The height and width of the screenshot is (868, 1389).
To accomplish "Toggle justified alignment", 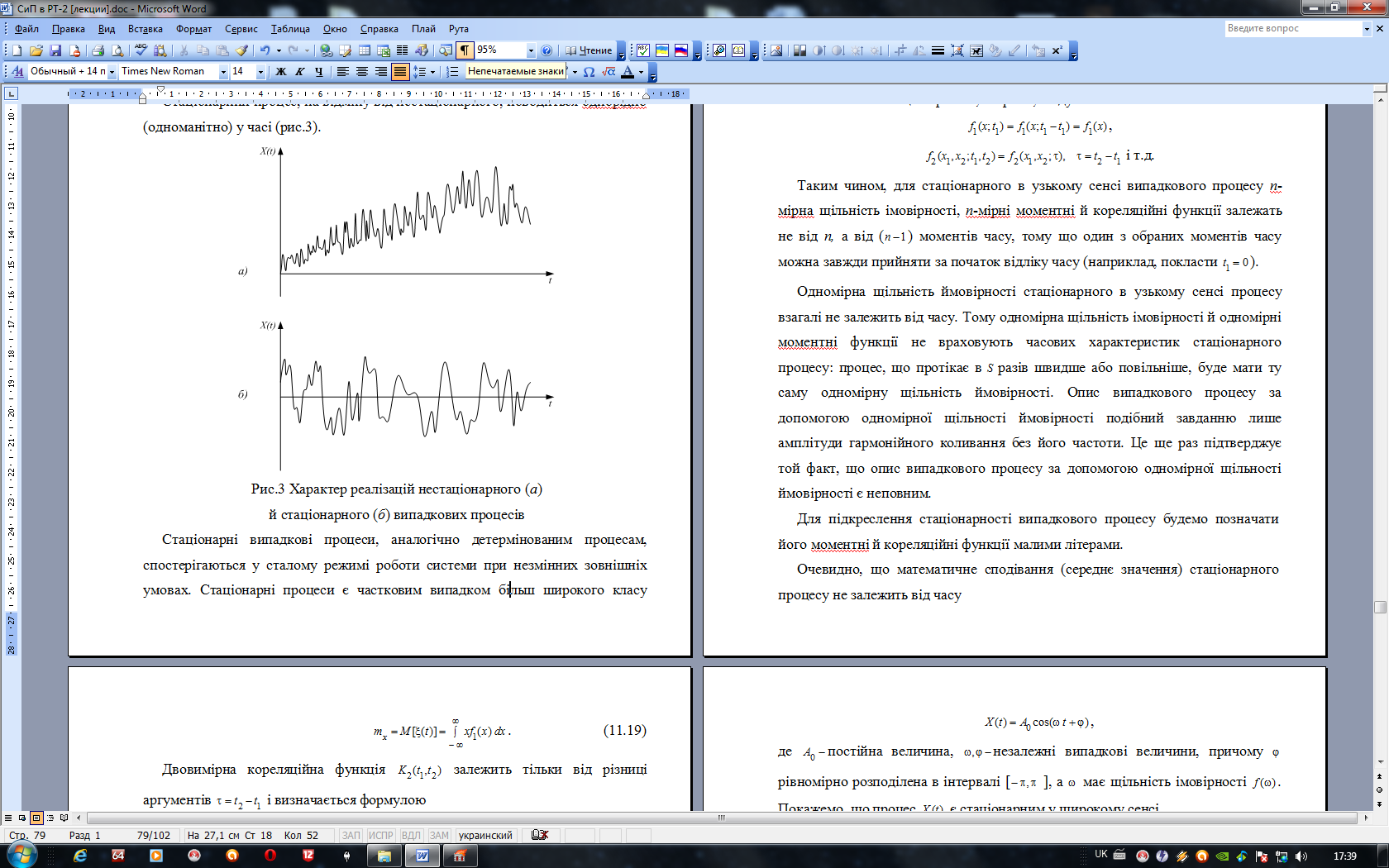I will (x=400, y=72).
